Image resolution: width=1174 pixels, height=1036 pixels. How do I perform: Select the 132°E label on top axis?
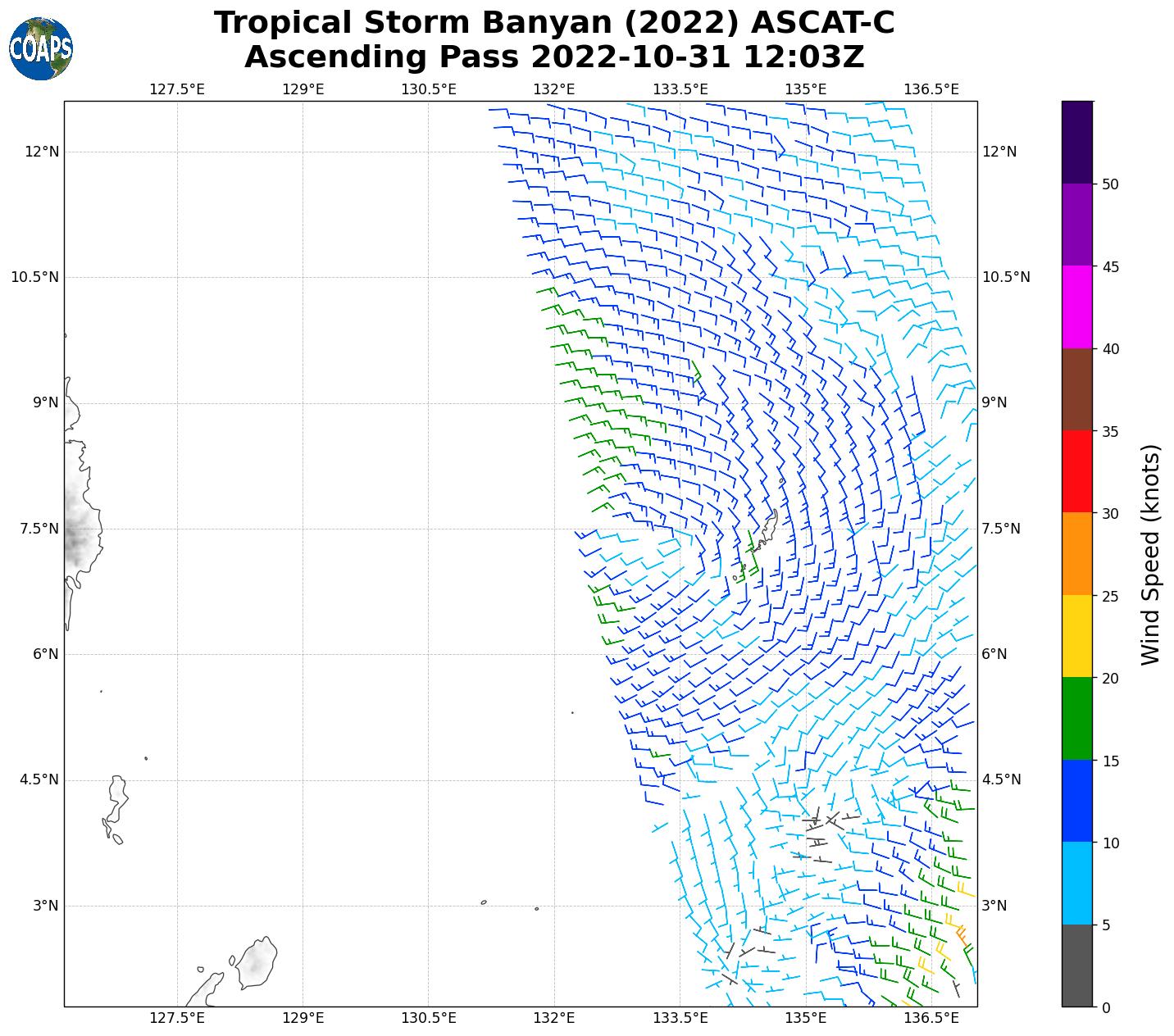click(554, 89)
